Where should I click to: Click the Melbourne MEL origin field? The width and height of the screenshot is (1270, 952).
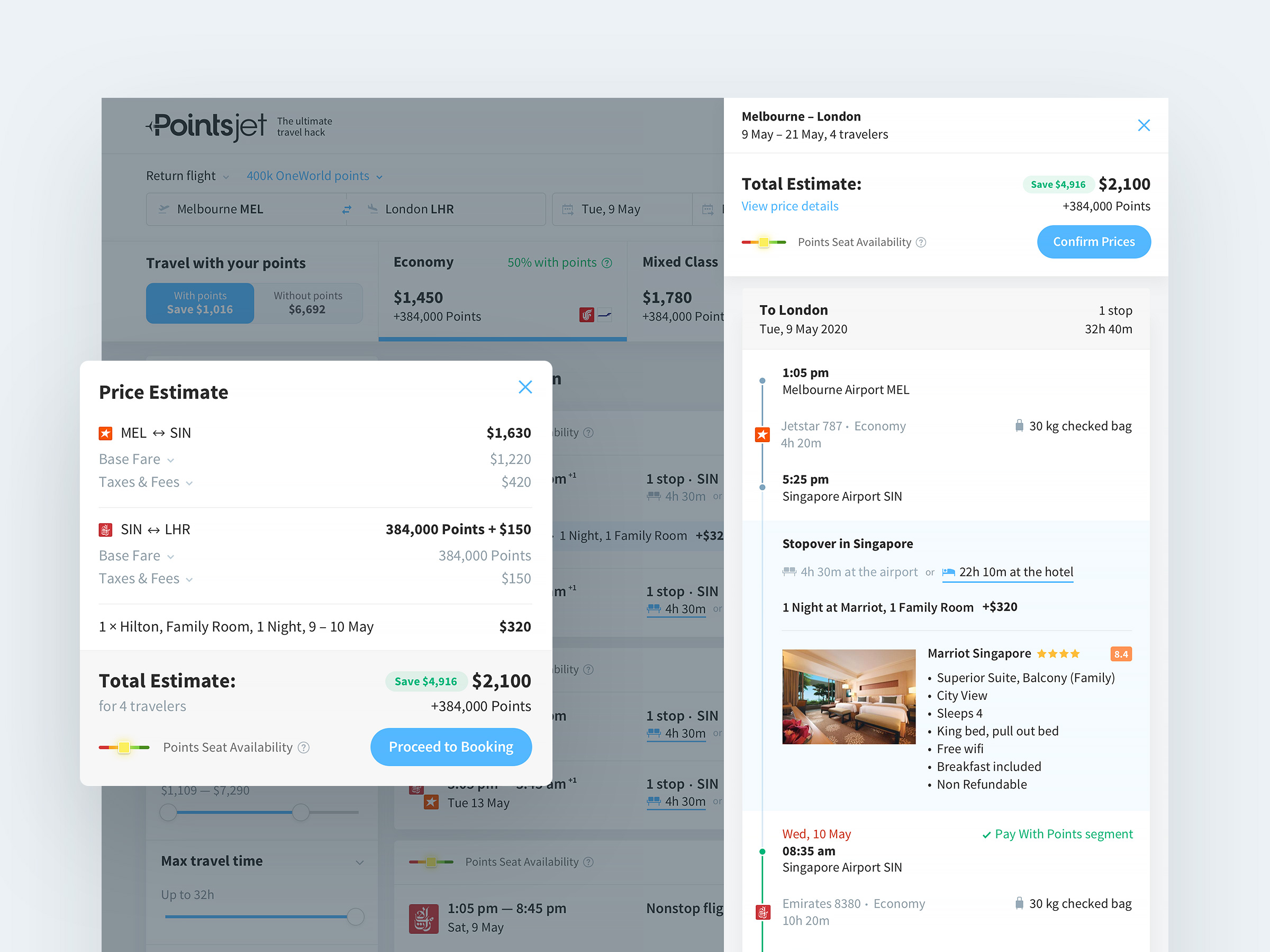[246, 209]
